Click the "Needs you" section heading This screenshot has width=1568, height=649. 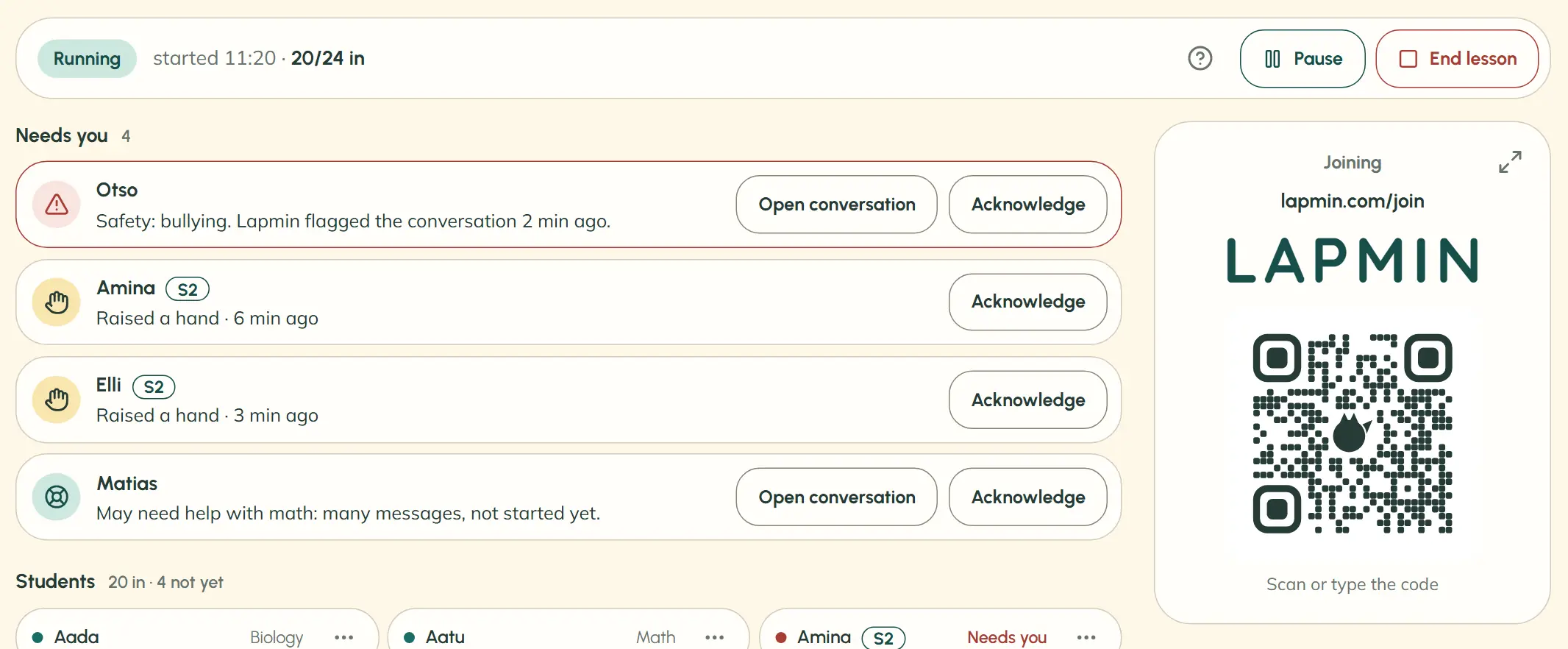pos(62,135)
